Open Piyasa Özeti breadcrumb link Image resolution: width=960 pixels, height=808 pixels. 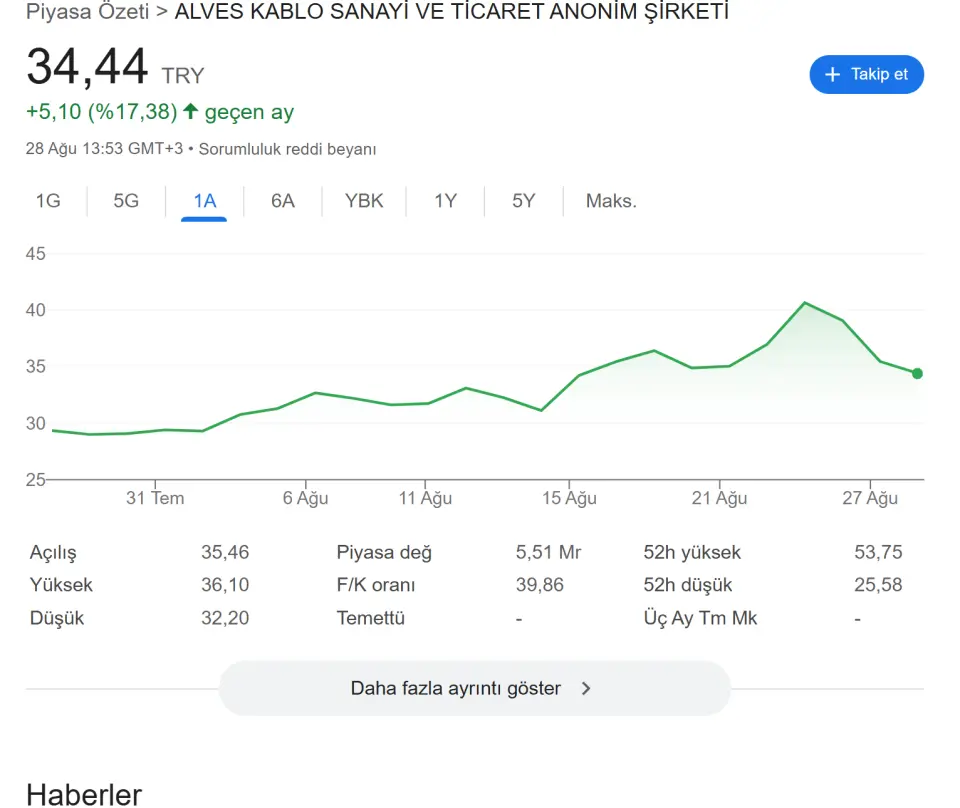click(x=87, y=12)
